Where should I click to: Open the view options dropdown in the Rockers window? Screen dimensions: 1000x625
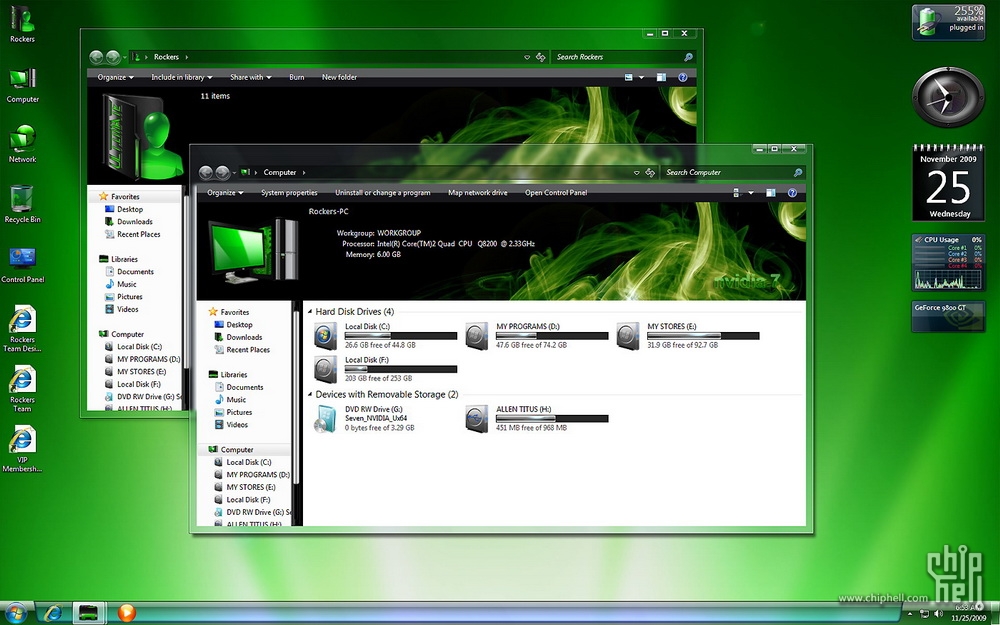(x=642, y=77)
